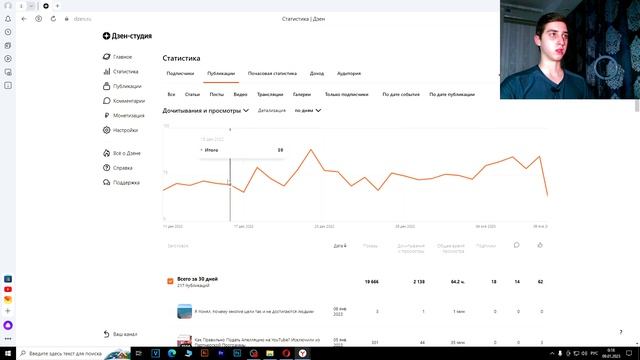Screen dimensions: 640x360
Task: Sort table by likes thumbs-up column
Action: pos(540,245)
